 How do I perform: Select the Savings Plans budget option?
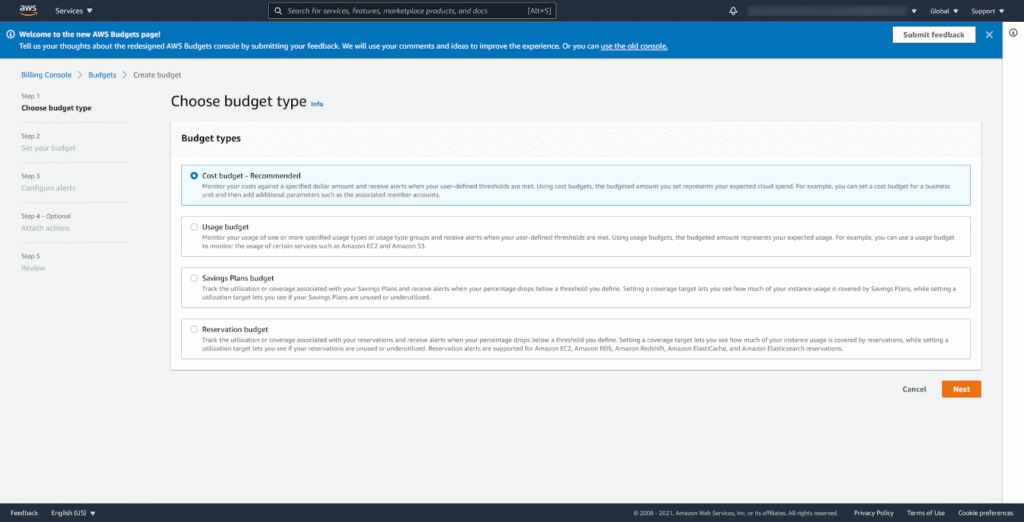194,278
